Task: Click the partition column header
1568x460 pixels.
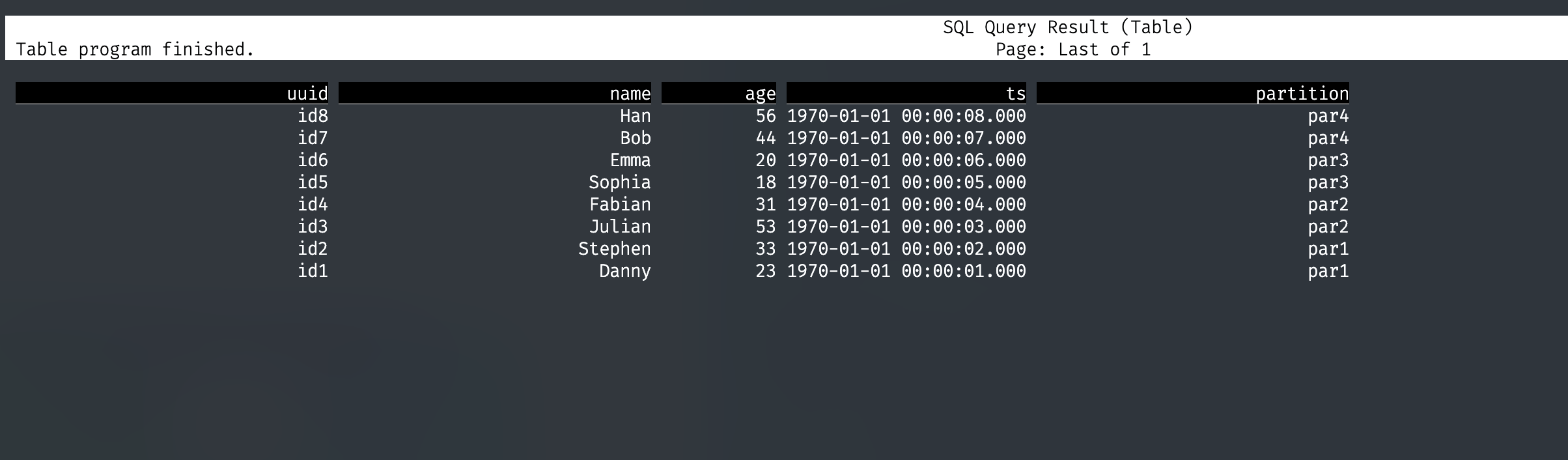Action: [1193, 93]
